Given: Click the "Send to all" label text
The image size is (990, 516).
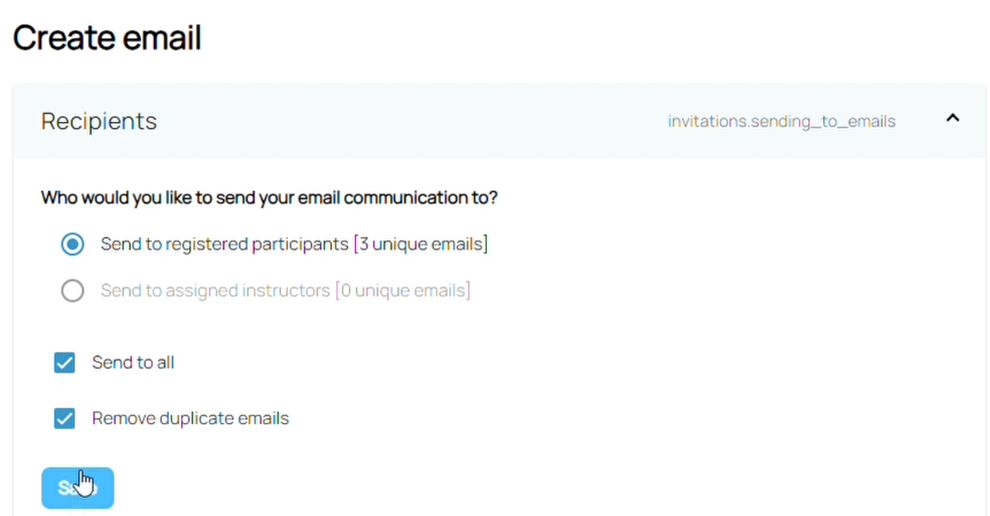Looking at the screenshot, I should coord(133,363).
